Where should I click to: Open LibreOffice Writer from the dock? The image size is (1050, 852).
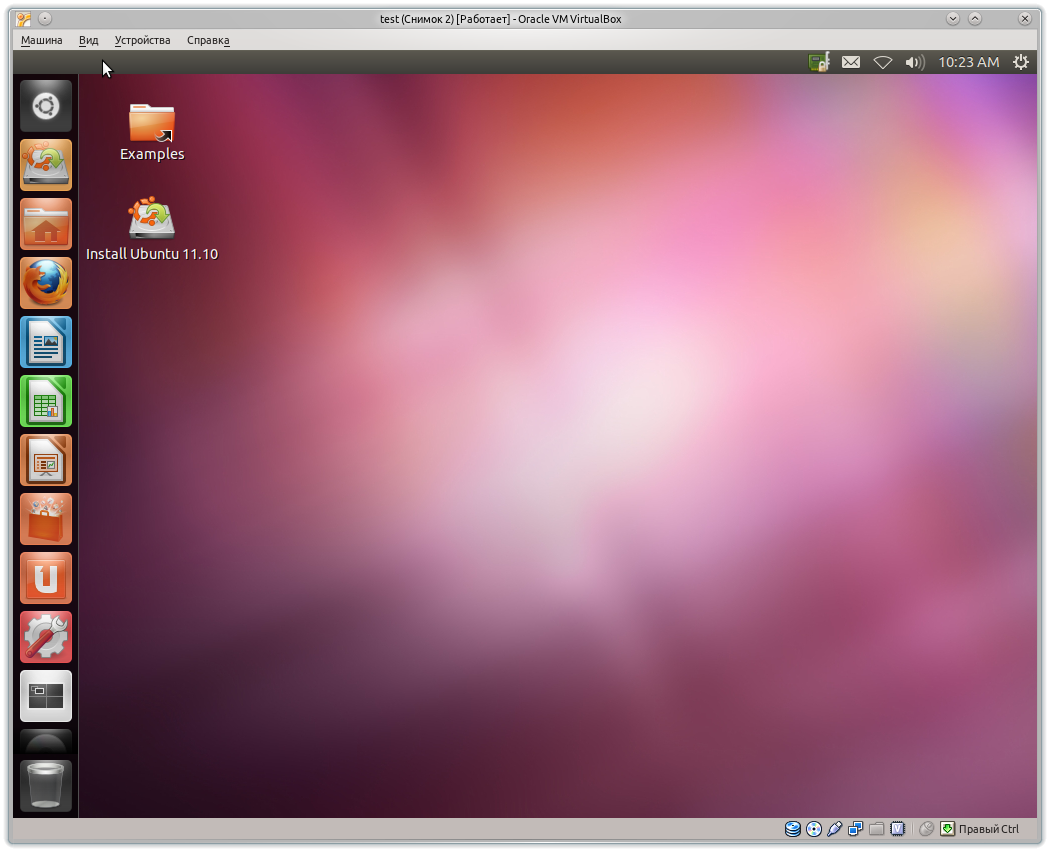pos(46,342)
